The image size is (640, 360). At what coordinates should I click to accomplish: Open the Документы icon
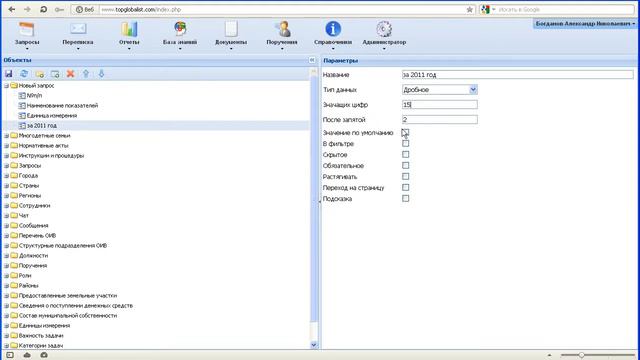pyautogui.click(x=231, y=29)
